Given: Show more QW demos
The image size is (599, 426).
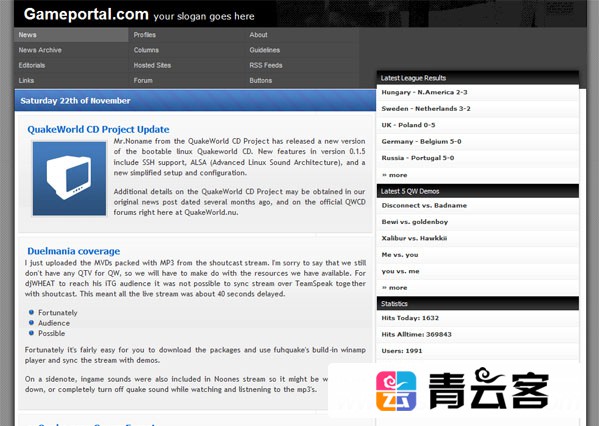Looking at the screenshot, I should pos(395,288).
